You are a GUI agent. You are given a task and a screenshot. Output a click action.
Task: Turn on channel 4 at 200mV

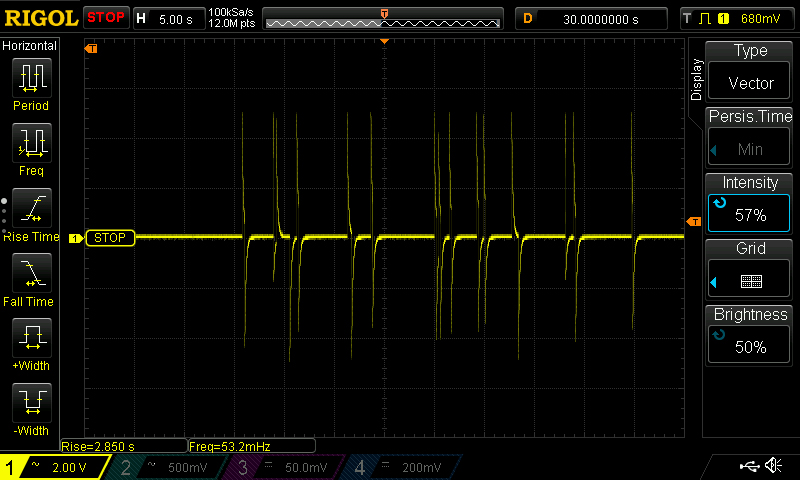click(x=401, y=467)
